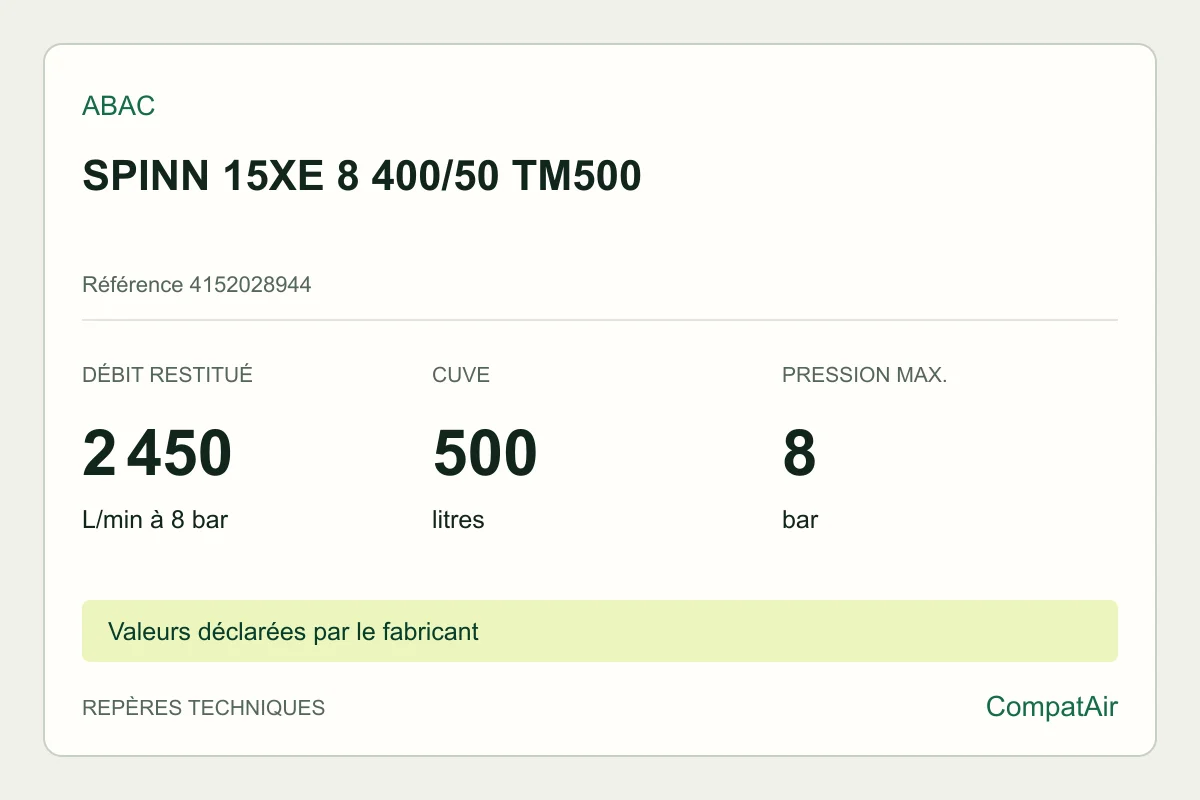Image resolution: width=1200 pixels, height=800 pixels.
Task: Click the CUVE label
Action: pyautogui.click(x=461, y=375)
